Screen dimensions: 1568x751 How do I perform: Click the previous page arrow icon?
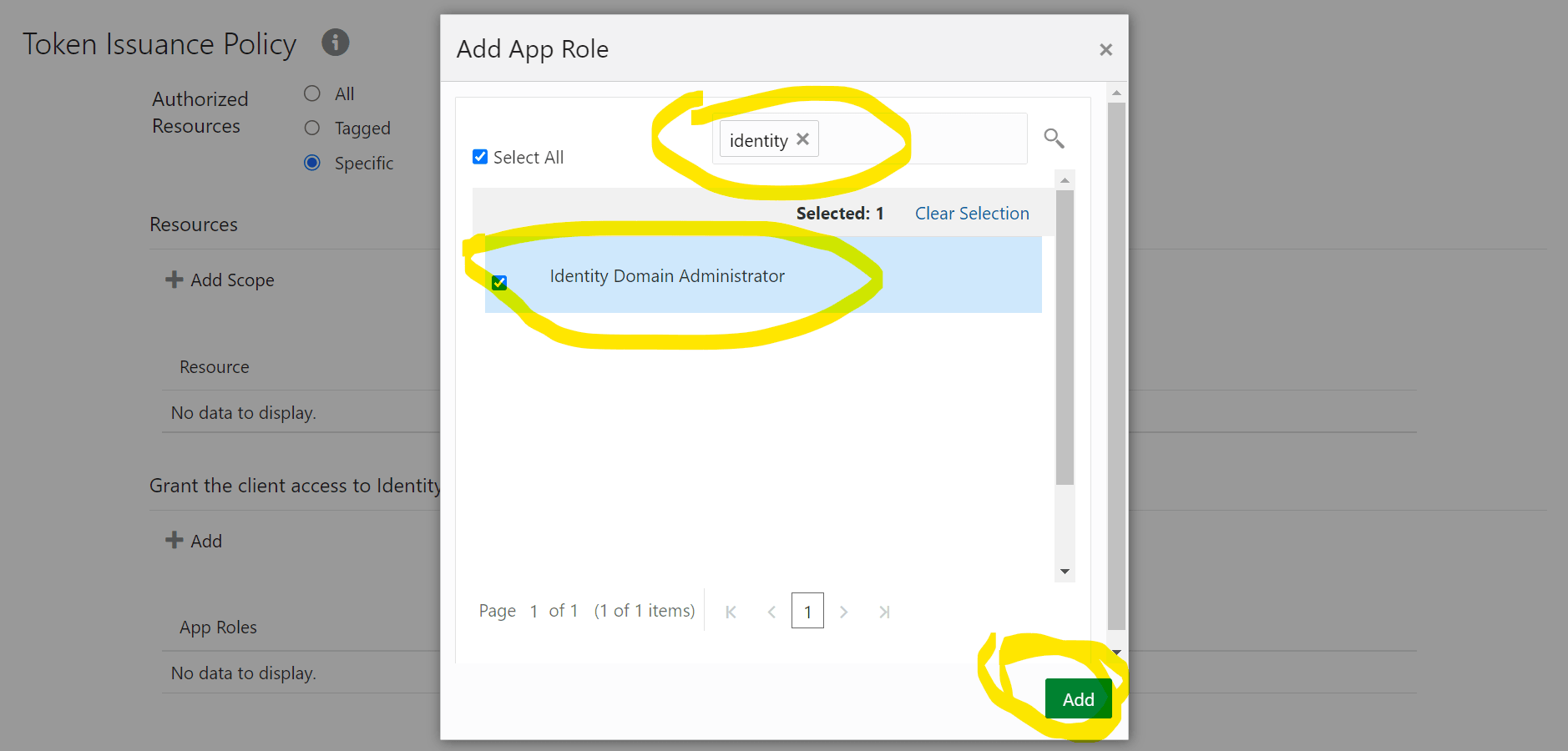point(771,611)
